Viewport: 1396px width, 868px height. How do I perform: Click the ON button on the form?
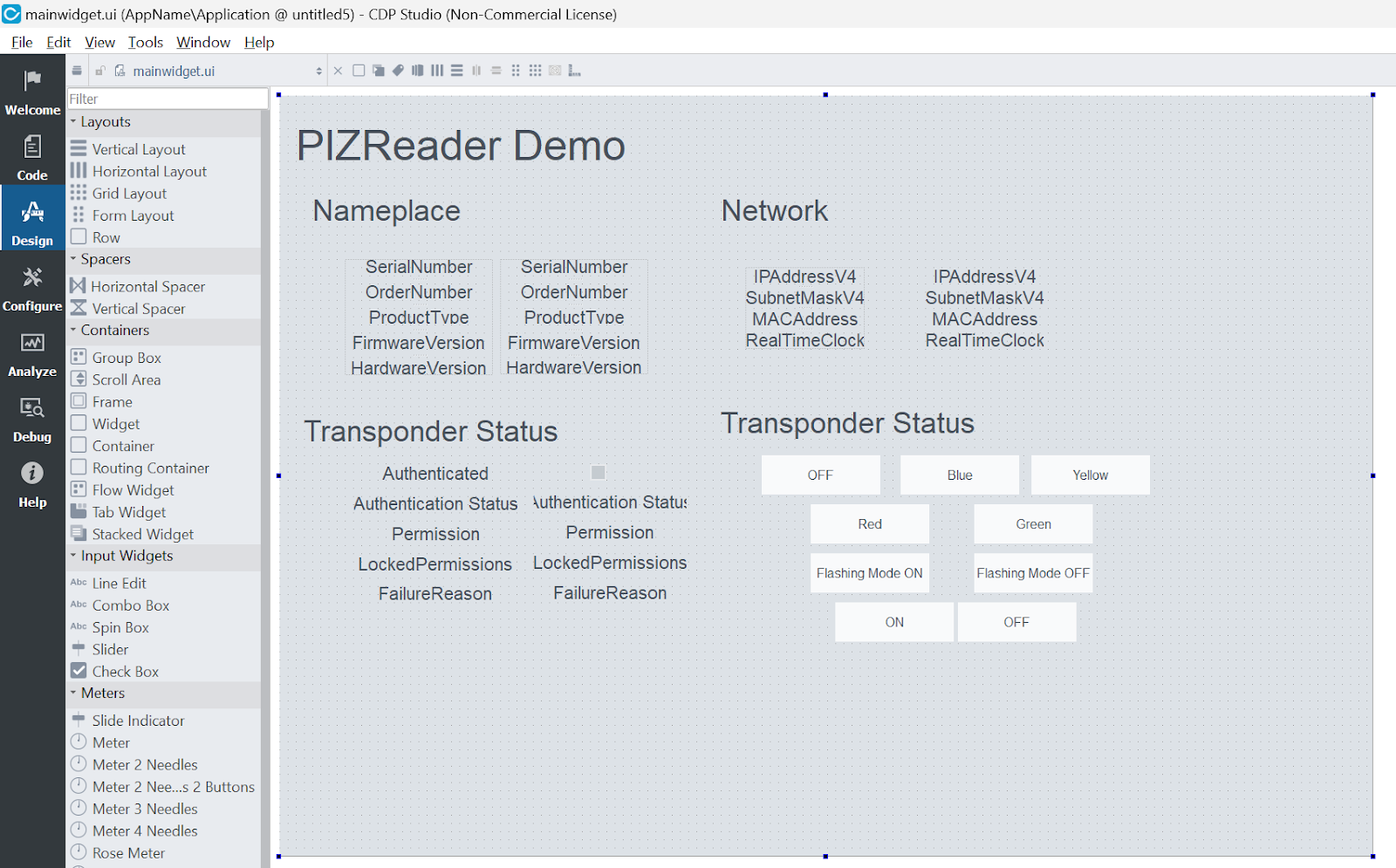[x=894, y=622]
